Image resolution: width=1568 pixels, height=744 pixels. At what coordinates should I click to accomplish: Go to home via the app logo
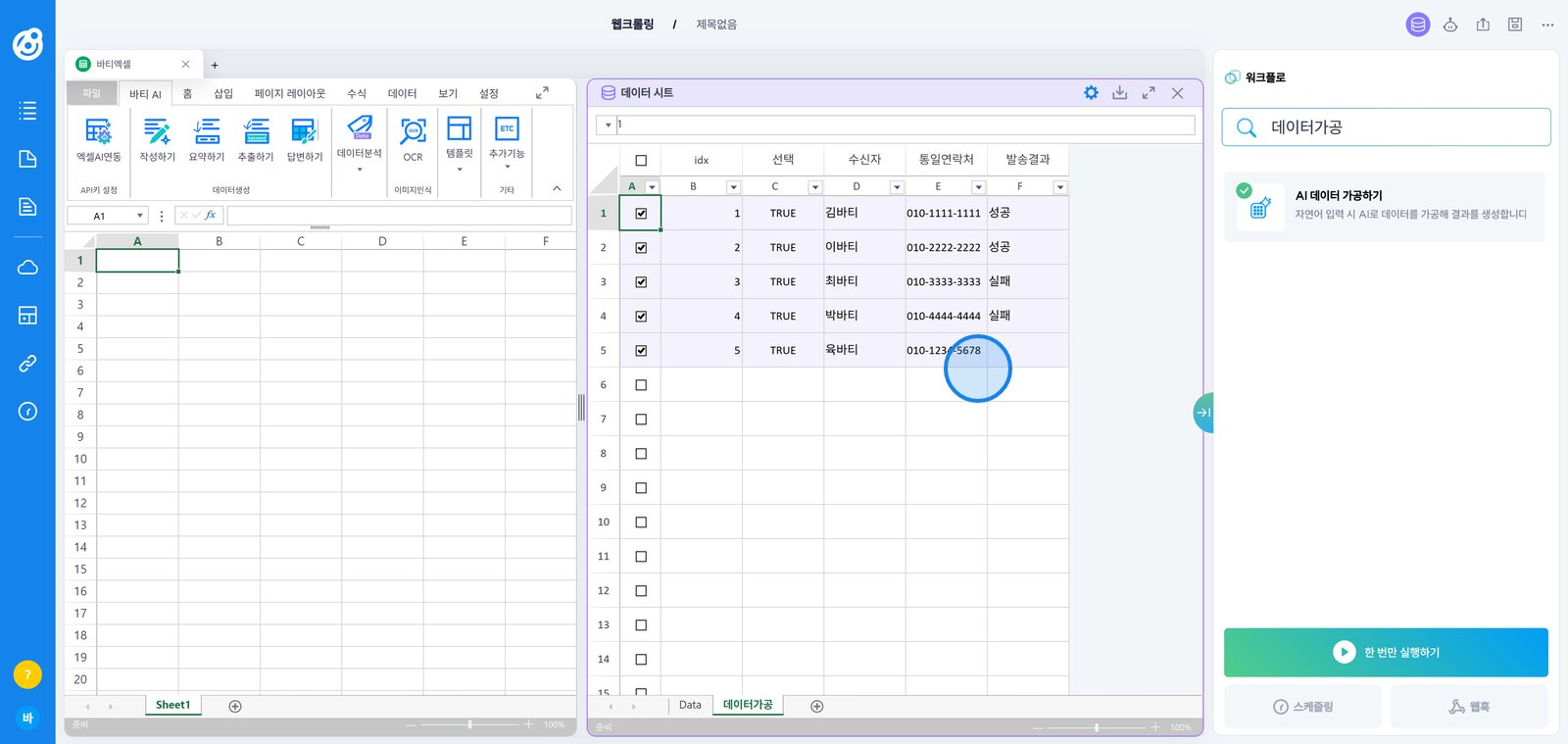[27, 44]
